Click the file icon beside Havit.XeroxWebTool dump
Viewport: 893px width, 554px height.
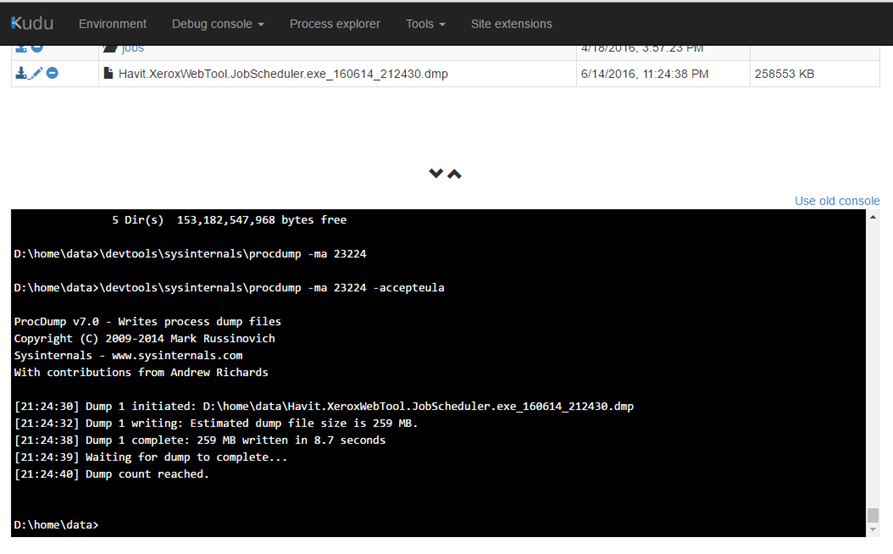(109, 74)
